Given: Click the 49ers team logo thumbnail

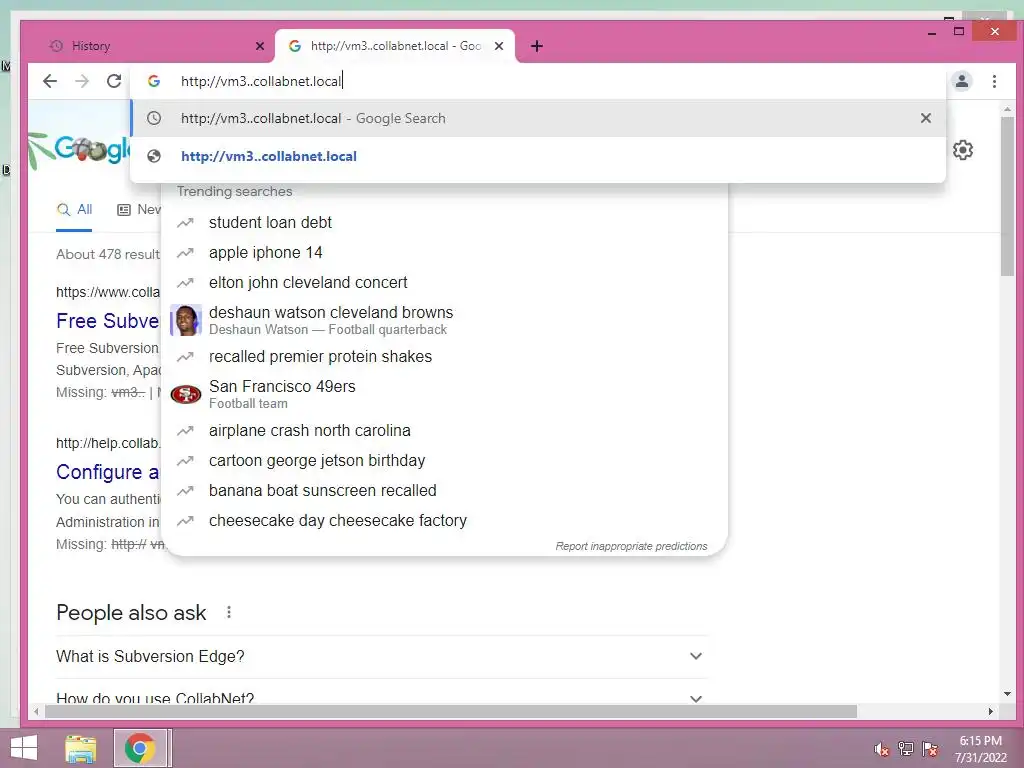Looking at the screenshot, I should pyautogui.click(x=185, y=394).
